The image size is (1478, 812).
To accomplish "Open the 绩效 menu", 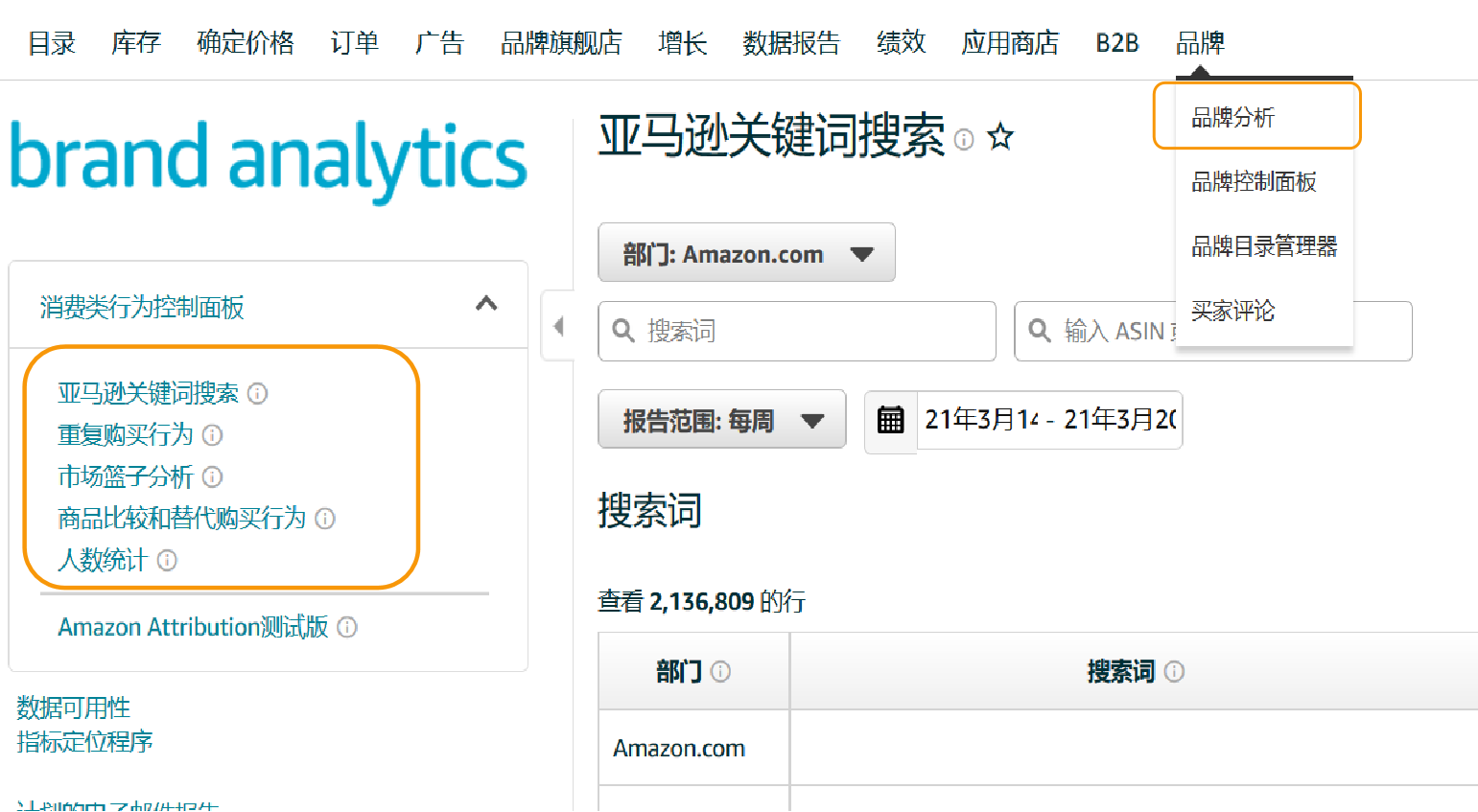I will pyautogui.click(x=902, y=43).
